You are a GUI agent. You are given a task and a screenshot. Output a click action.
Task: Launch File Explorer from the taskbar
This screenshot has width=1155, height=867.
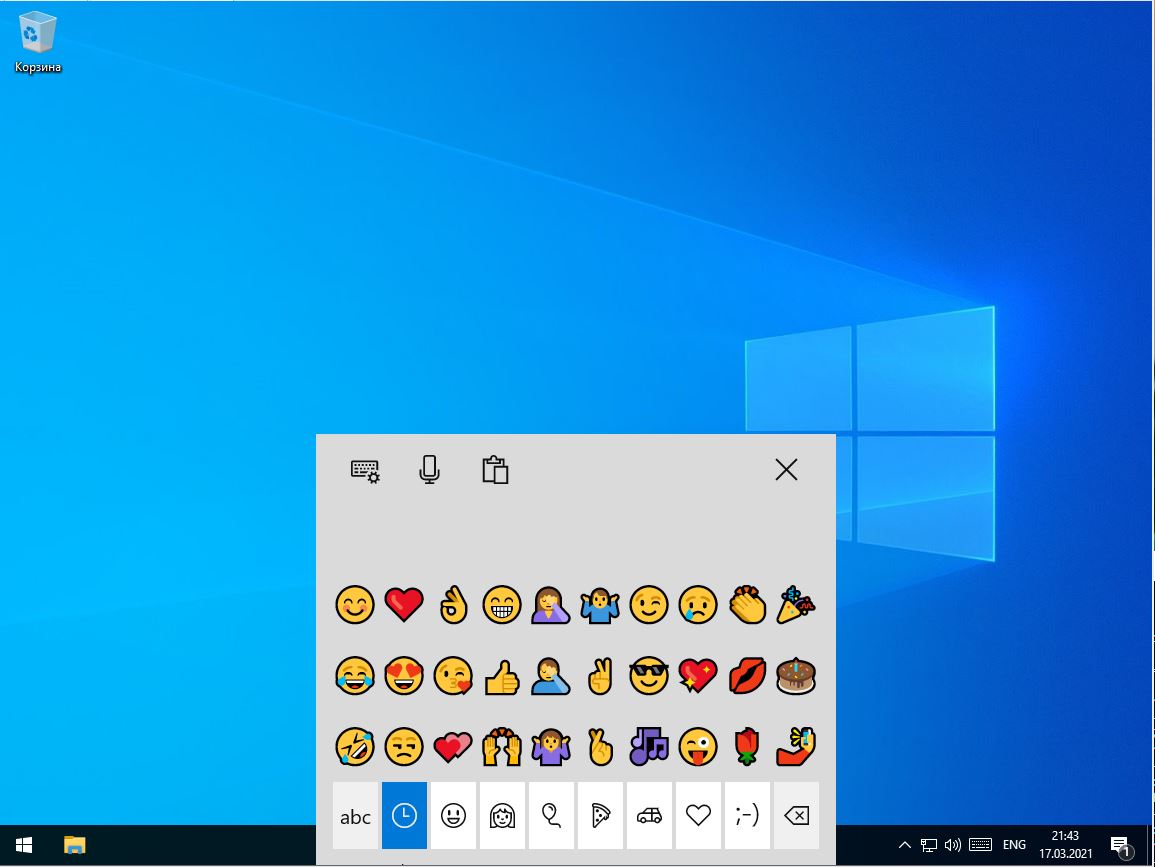click(74, 845)
